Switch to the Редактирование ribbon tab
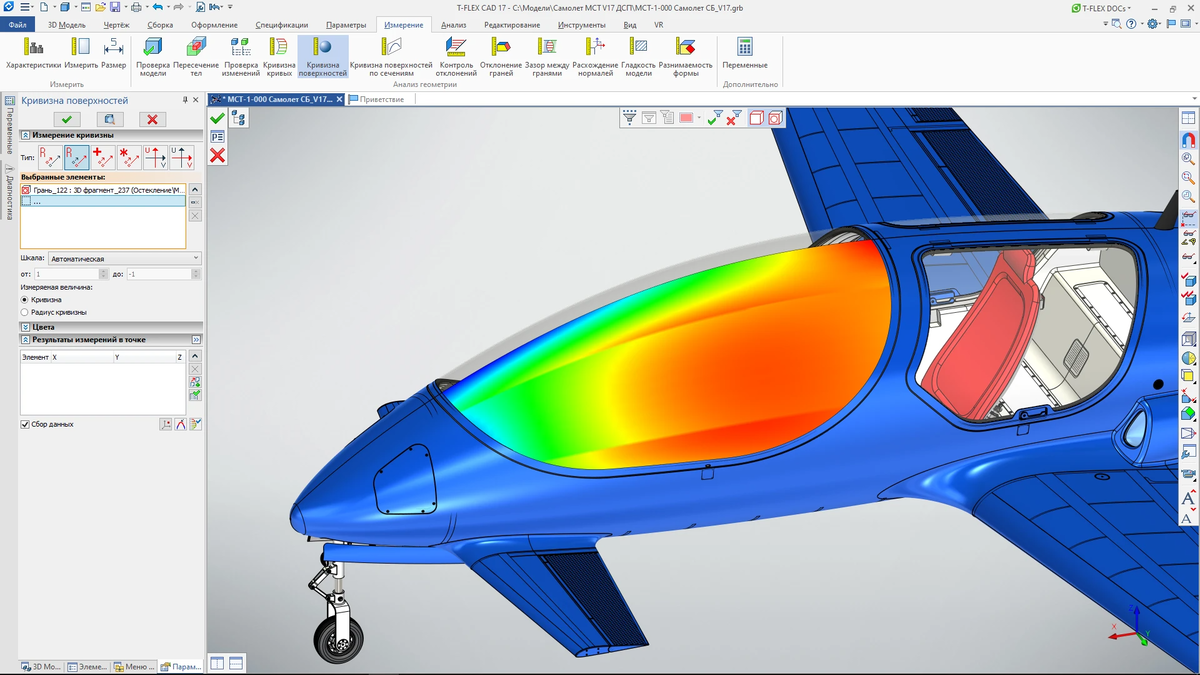 point(512,25)
